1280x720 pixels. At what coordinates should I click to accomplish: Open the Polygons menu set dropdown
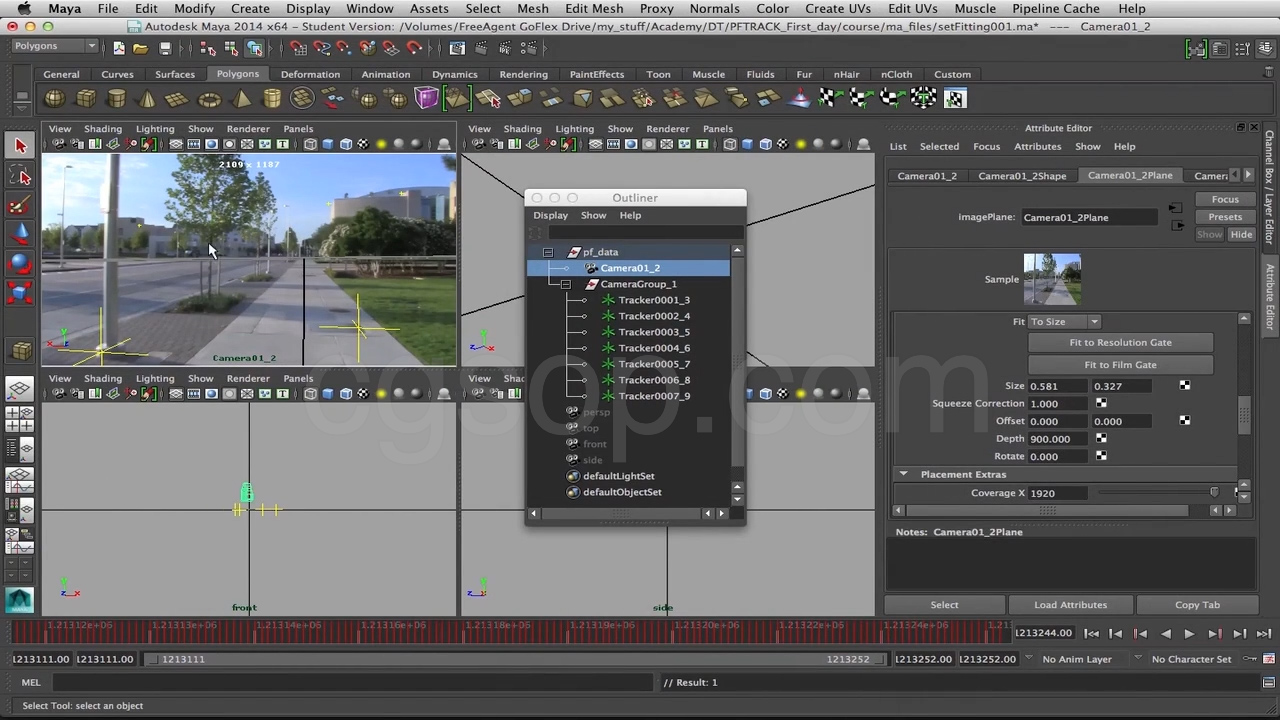[x=55, y=46]
